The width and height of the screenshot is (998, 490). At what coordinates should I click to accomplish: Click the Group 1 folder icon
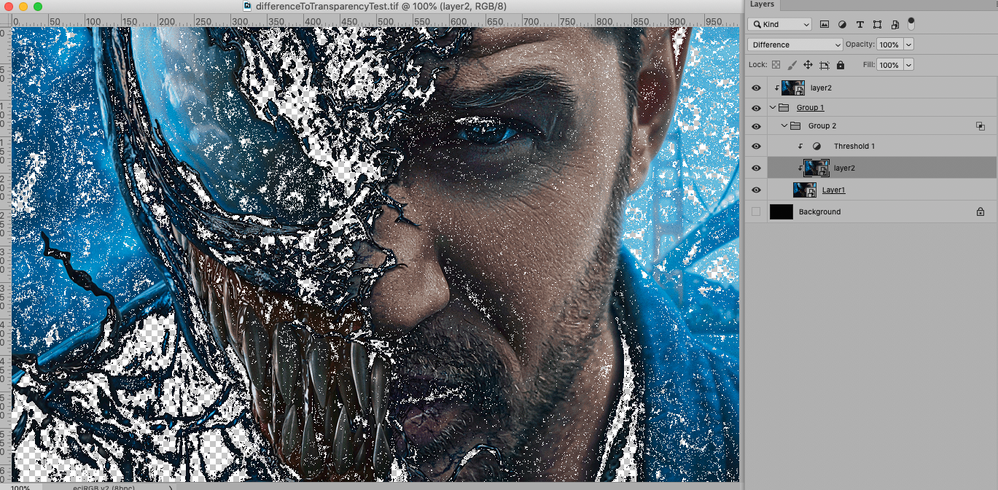pyautogui.click(x=784, y=108)
